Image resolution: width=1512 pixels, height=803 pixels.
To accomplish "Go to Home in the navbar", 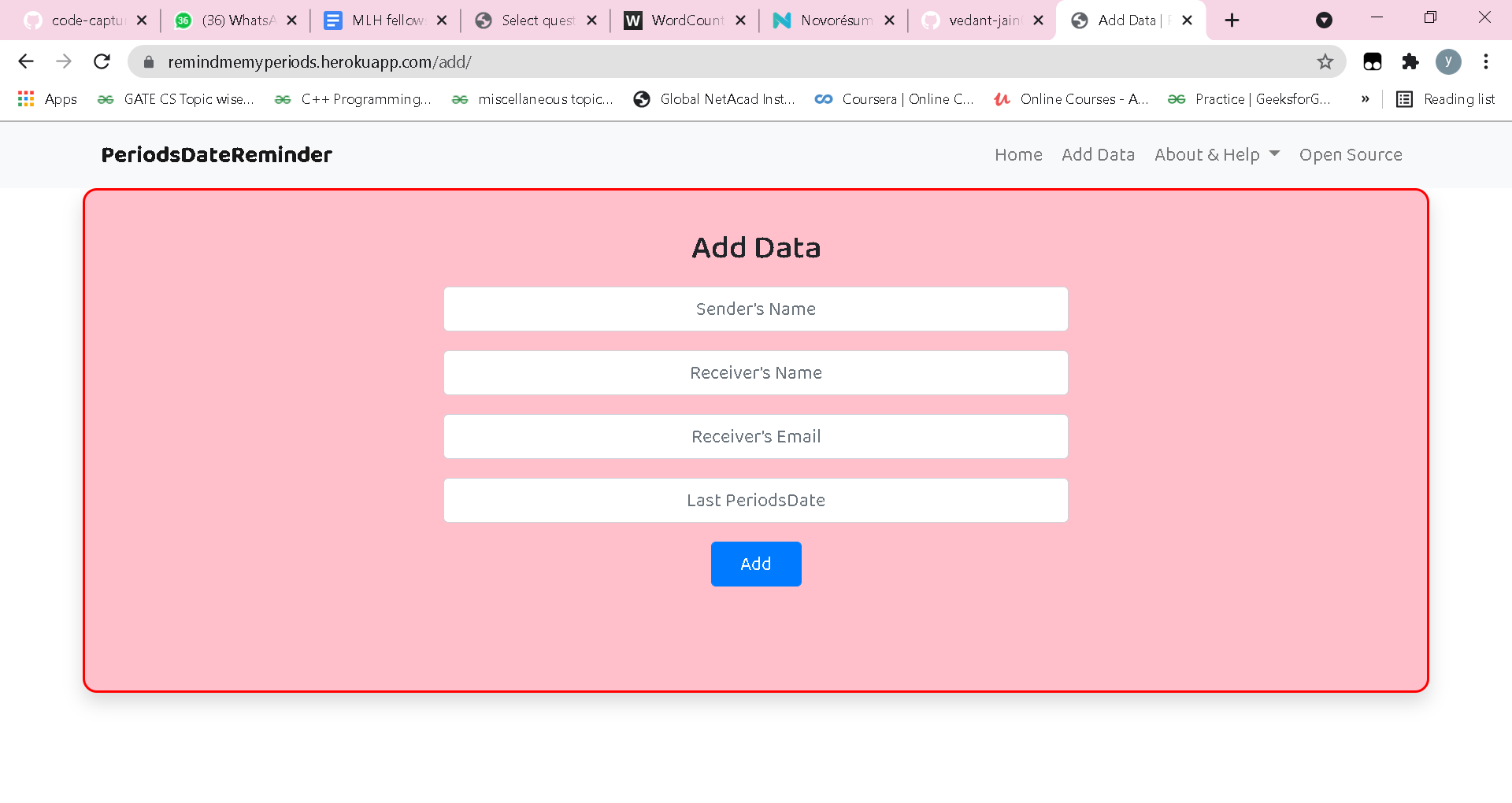I will pos(1018,155).
